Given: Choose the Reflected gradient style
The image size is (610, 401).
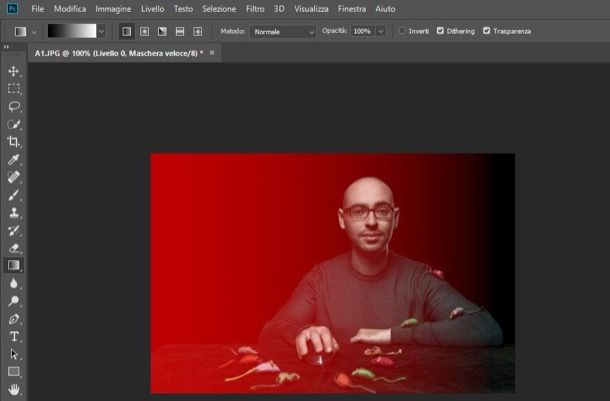Looking at the screenshot, I should click(180, 32).
